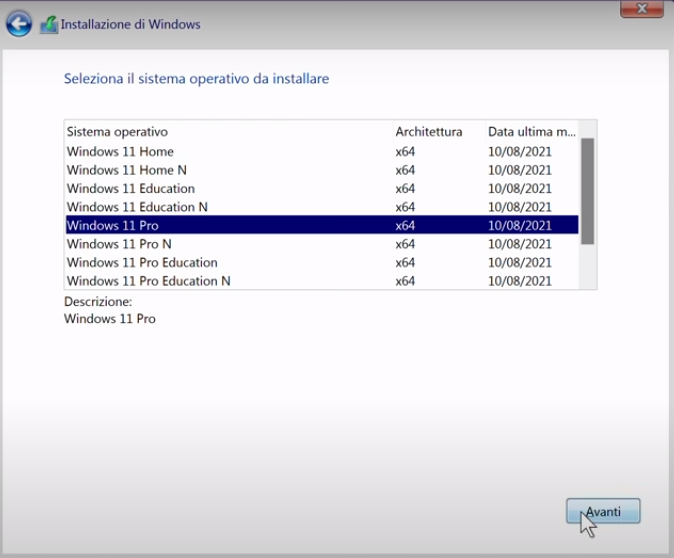Select Windows 11 Pro Education

point(322,262)
